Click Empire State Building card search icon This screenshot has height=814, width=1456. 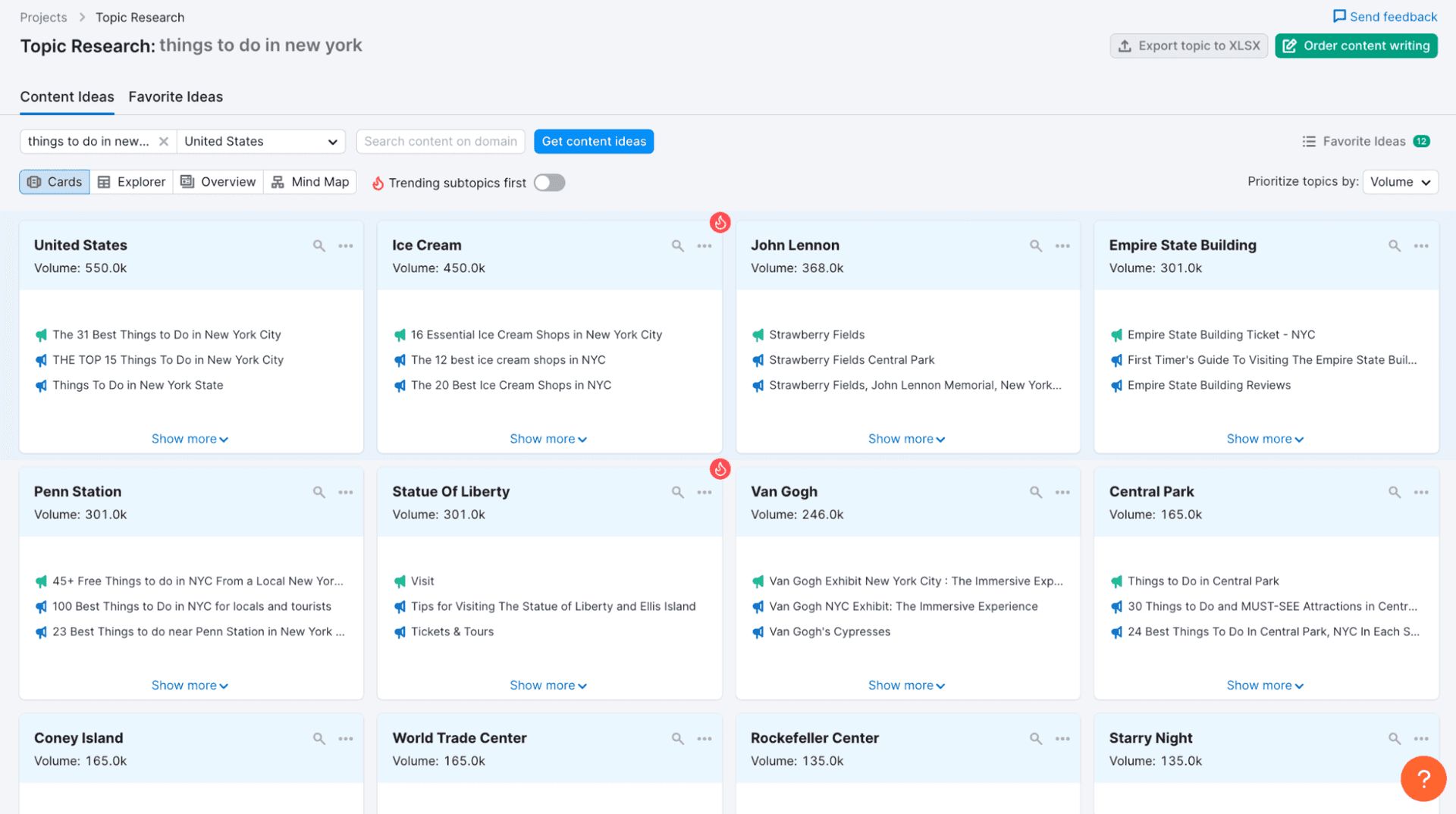1395,246
